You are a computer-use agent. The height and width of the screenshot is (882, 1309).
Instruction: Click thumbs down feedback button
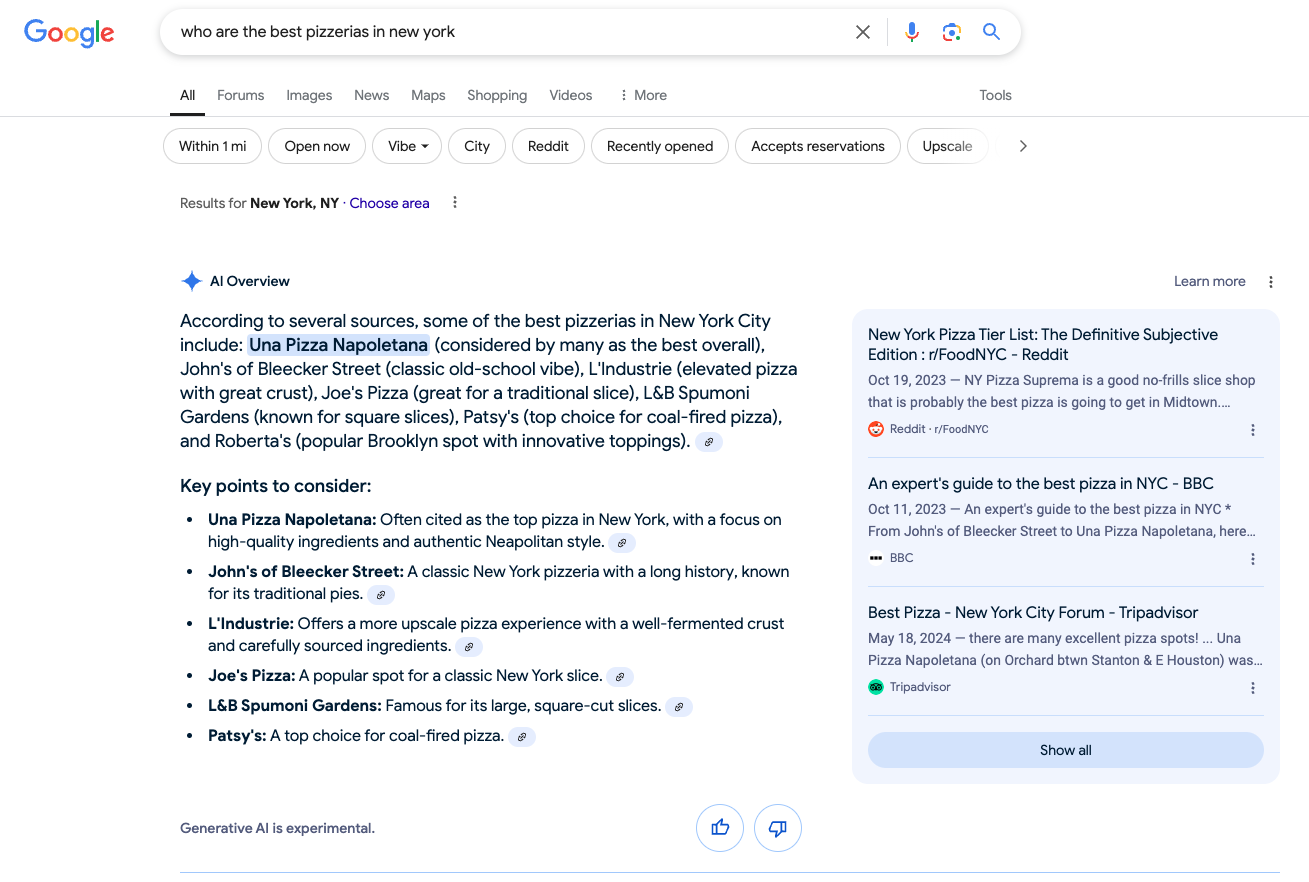tap(778, 828)
